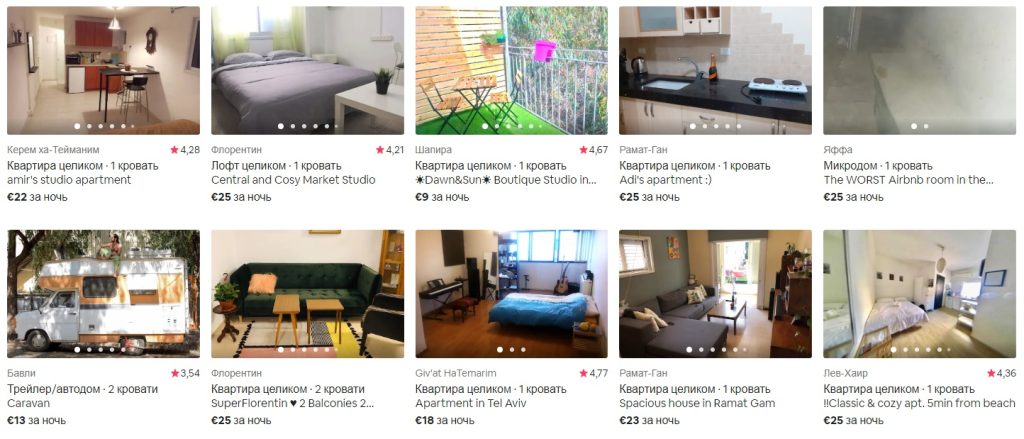Click the 4,36 star rating of Classic & cozy apt
The image size is (1024, 439).
(x=1001, y=373)
